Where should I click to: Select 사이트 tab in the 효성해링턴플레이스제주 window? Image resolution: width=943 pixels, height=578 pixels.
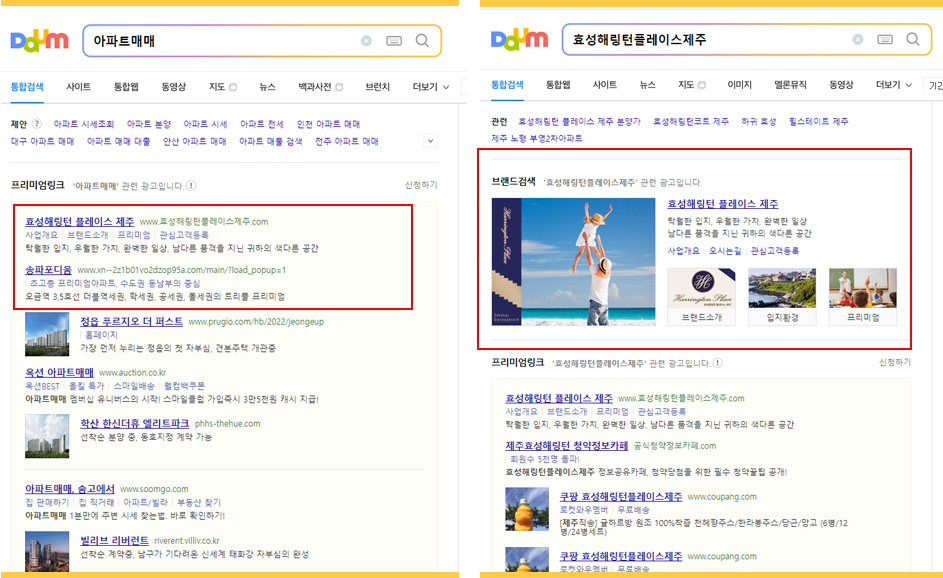(604, 85)
